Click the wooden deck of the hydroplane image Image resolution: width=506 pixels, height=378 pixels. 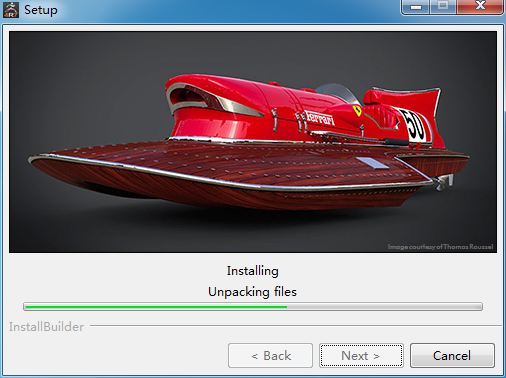[233, 160]
